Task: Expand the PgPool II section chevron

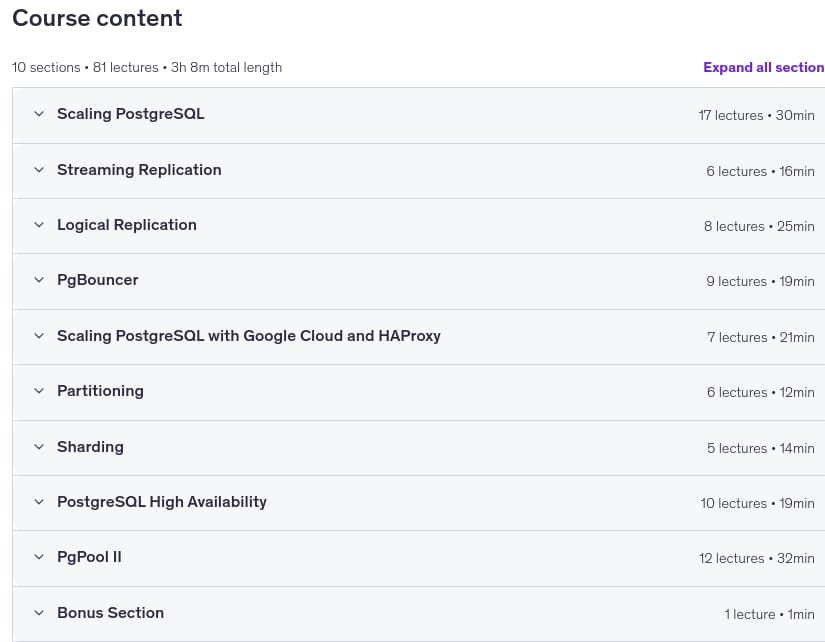Action: click(x=39, y=557)
